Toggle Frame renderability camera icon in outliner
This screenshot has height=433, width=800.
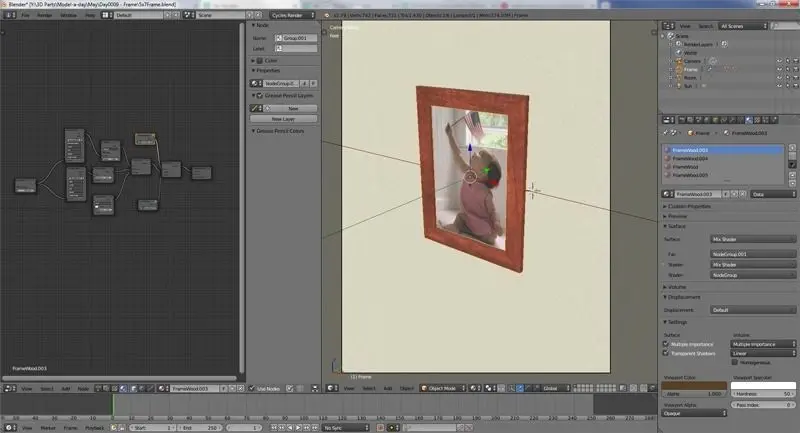795,69
